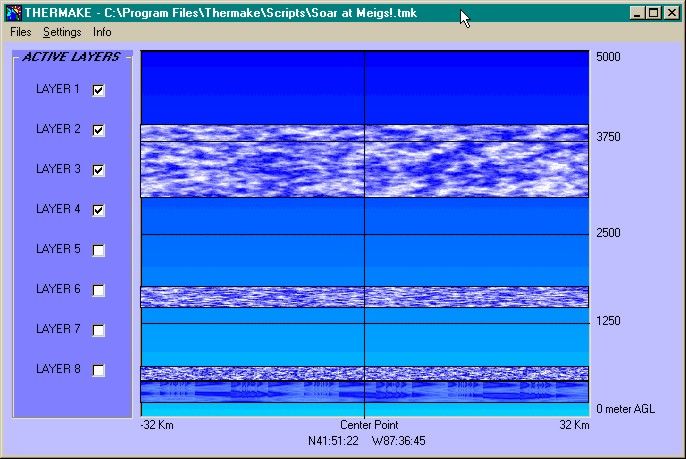Maximize the Thermake window
The image size is (686, 459).
coord(653,13)
